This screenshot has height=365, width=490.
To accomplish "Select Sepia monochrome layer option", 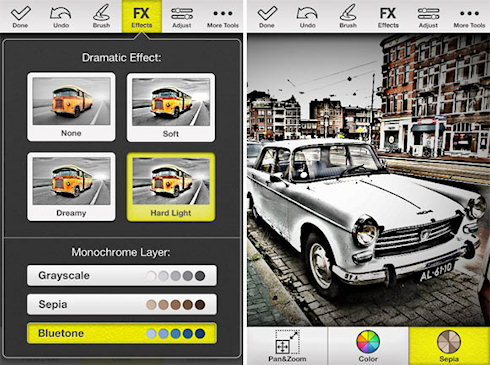I will [x=122, y=304].
